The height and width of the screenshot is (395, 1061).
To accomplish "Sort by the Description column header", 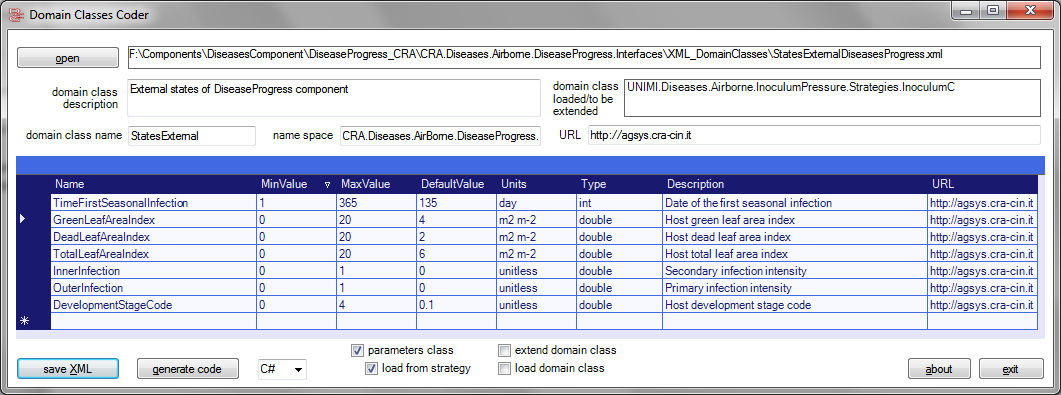I will [x=794, y=184].
